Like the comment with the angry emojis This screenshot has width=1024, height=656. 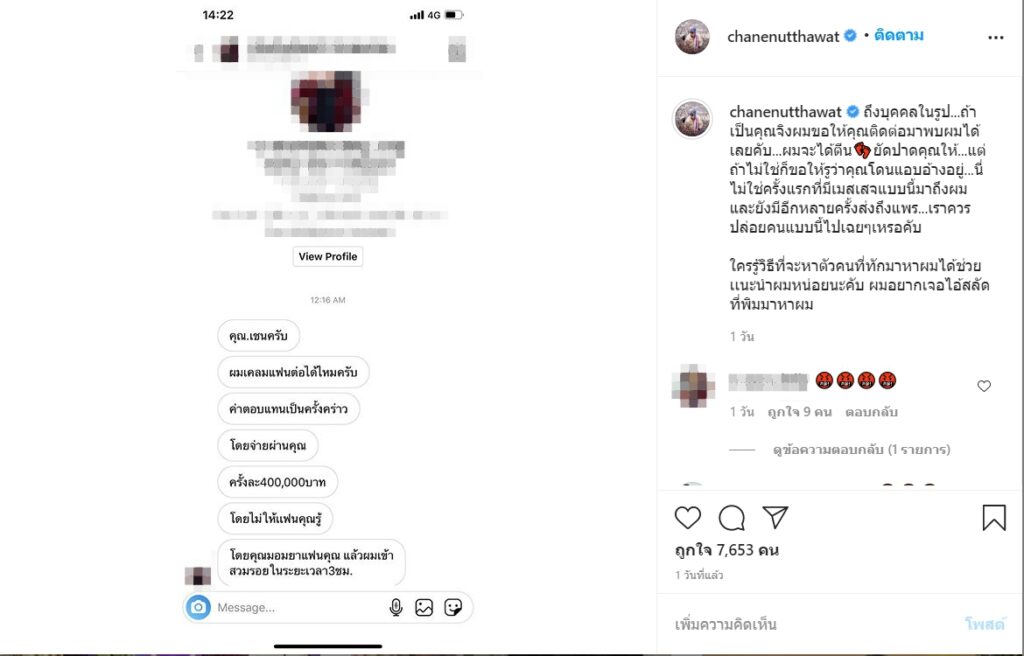[x=984, y=386]
